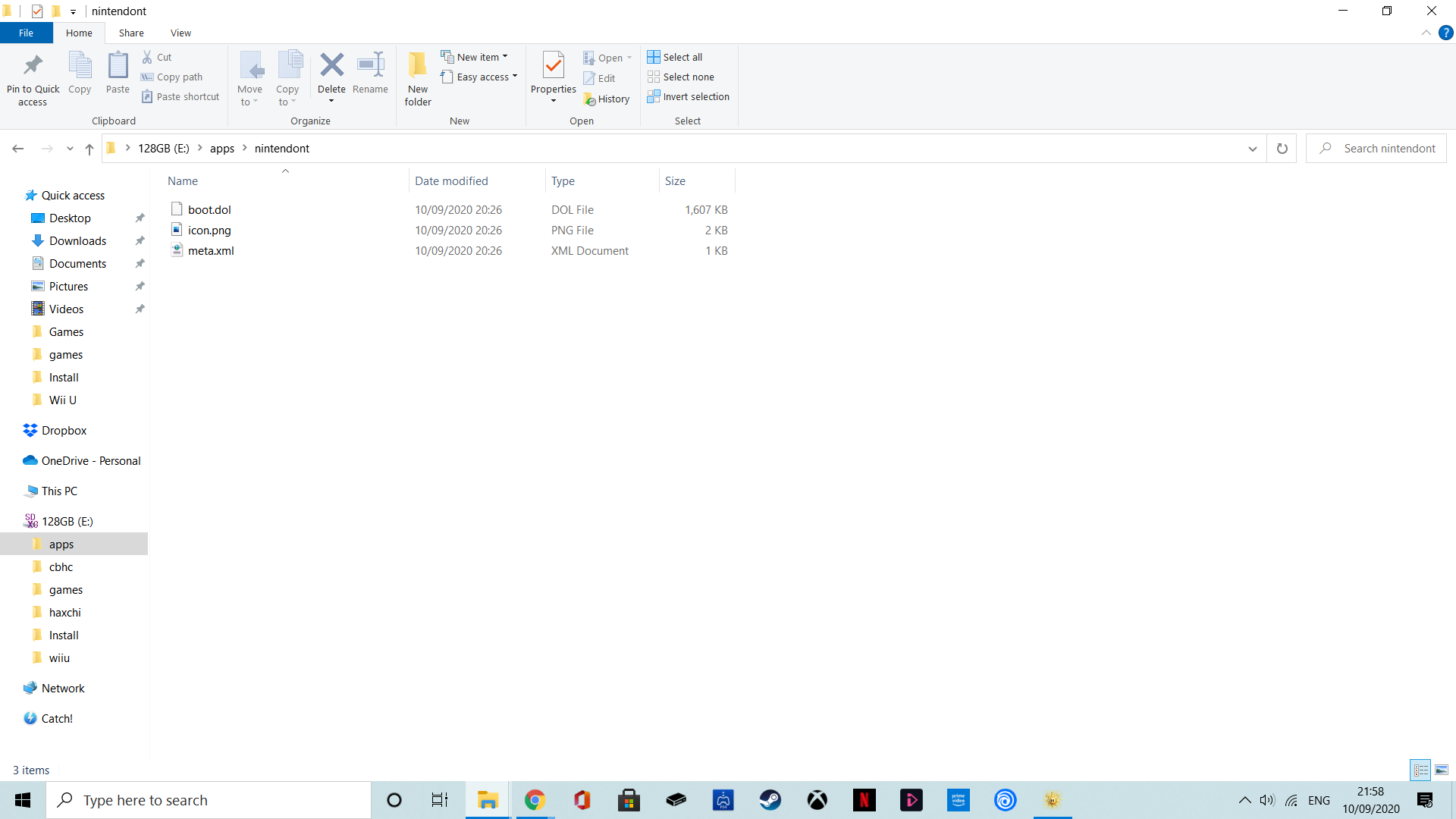1456x819 pixels.
Task: Select the icon.png file
Action: click(x=209, y=230)
